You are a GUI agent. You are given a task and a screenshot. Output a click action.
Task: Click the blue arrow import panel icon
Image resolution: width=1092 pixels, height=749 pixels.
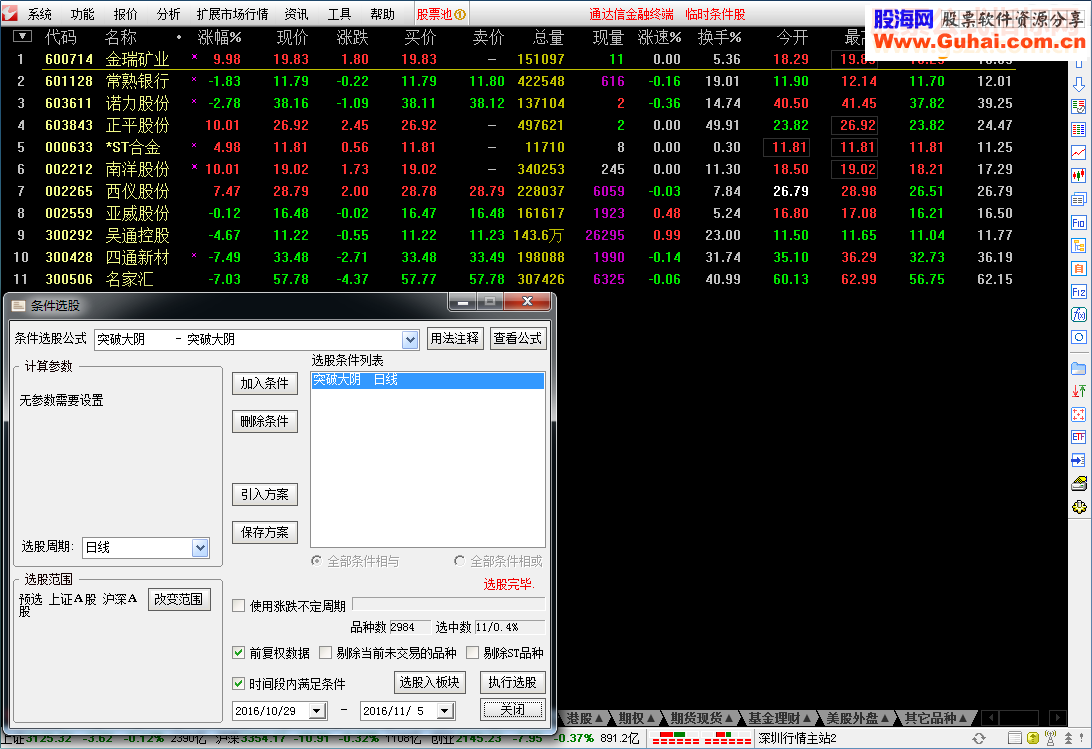pos(1079,460)
